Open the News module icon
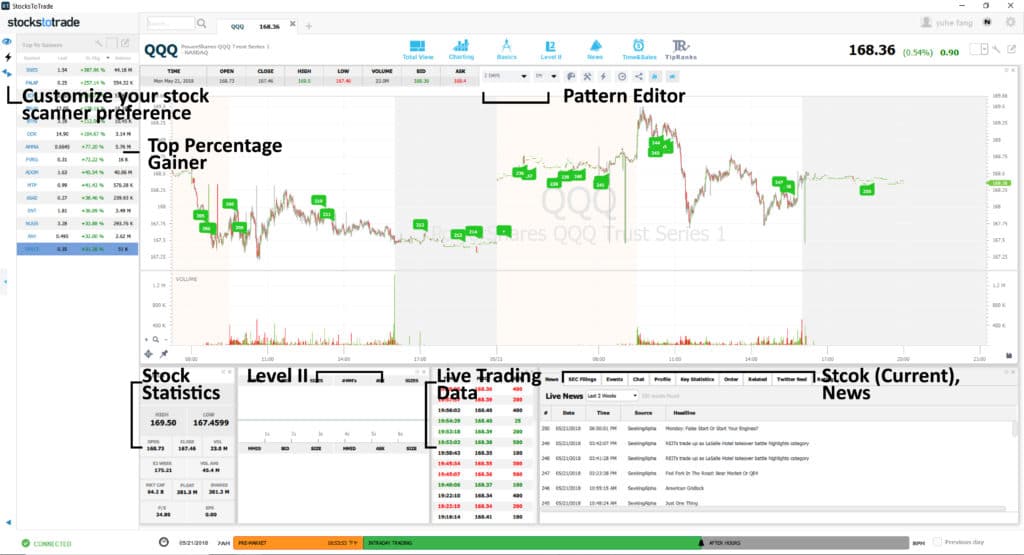Image resolution: width=1024 pixels, height=555 pixels. click(595, 50)
